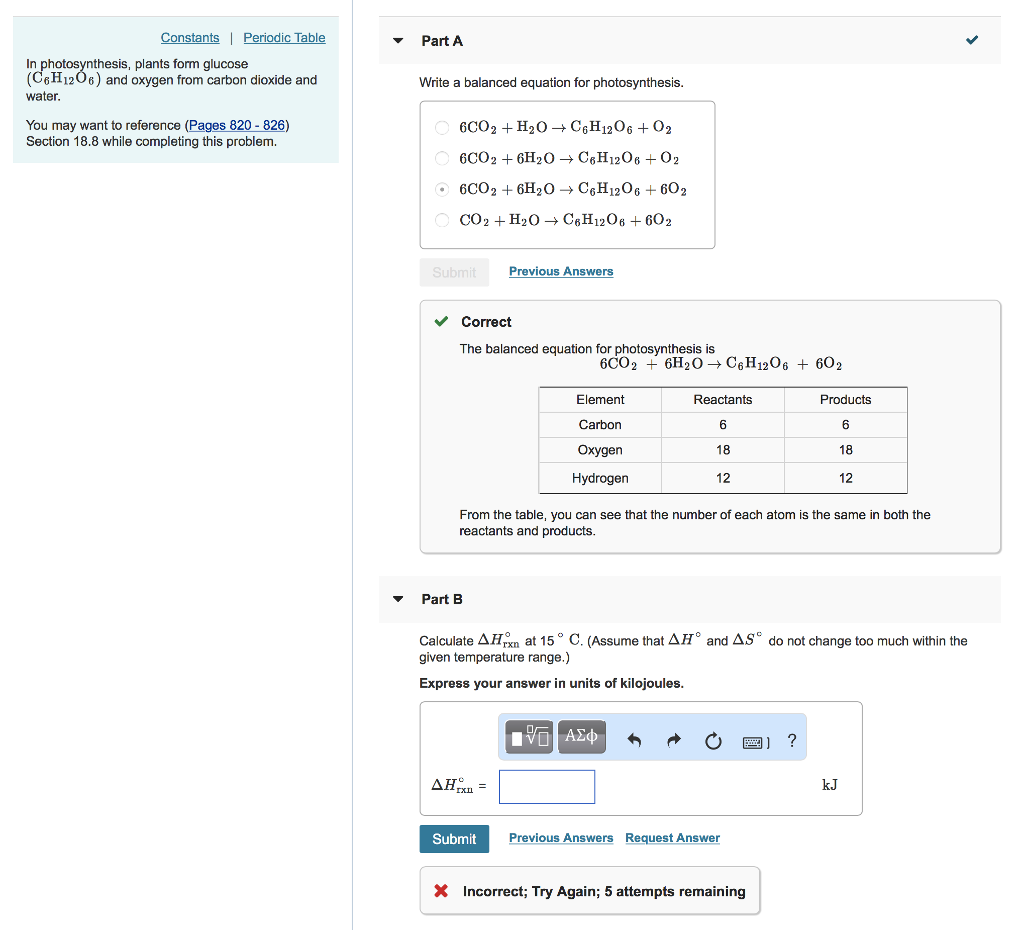Open the Pages 820 - 826 reference link
The height and width of the screenshot is (930, 1024).
click(237, 125)
